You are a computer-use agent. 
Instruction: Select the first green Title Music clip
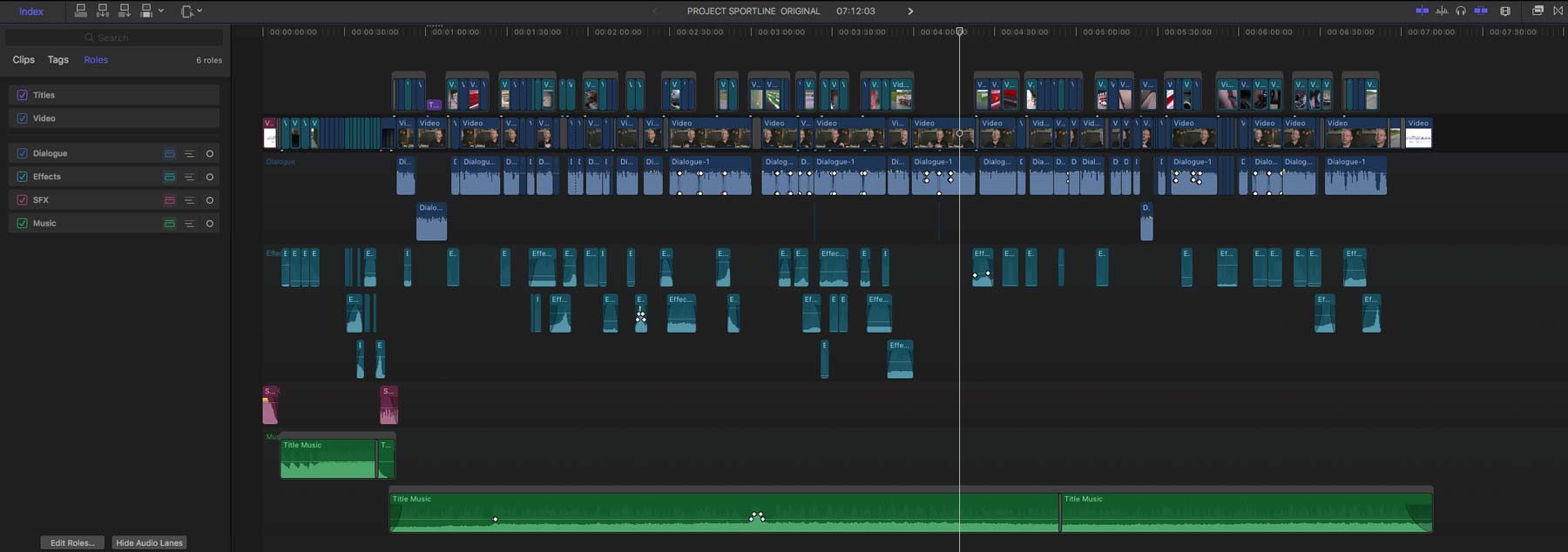328,458
